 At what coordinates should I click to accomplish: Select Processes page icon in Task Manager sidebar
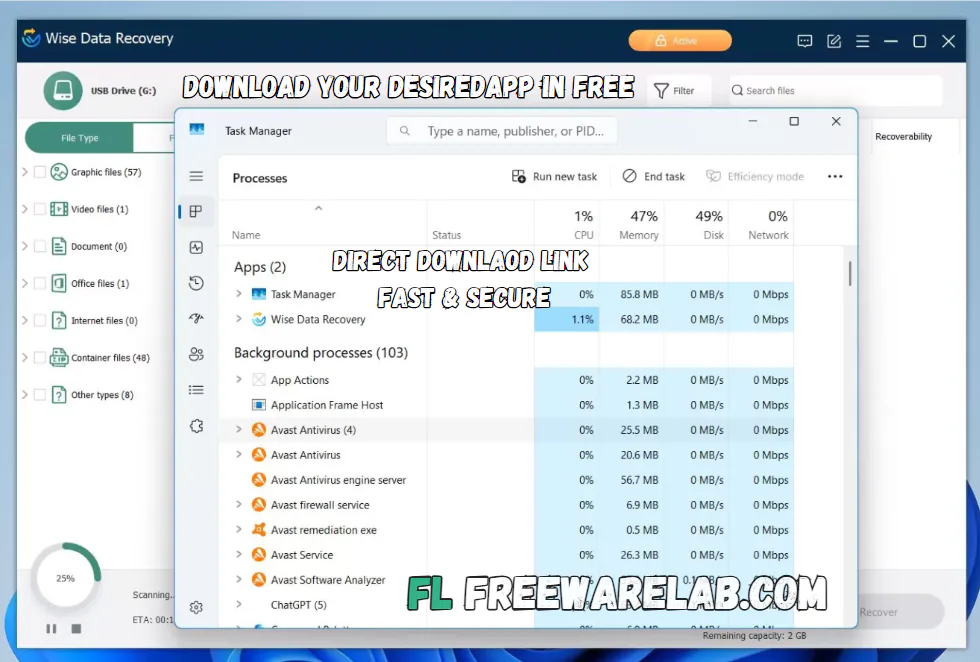196,211
